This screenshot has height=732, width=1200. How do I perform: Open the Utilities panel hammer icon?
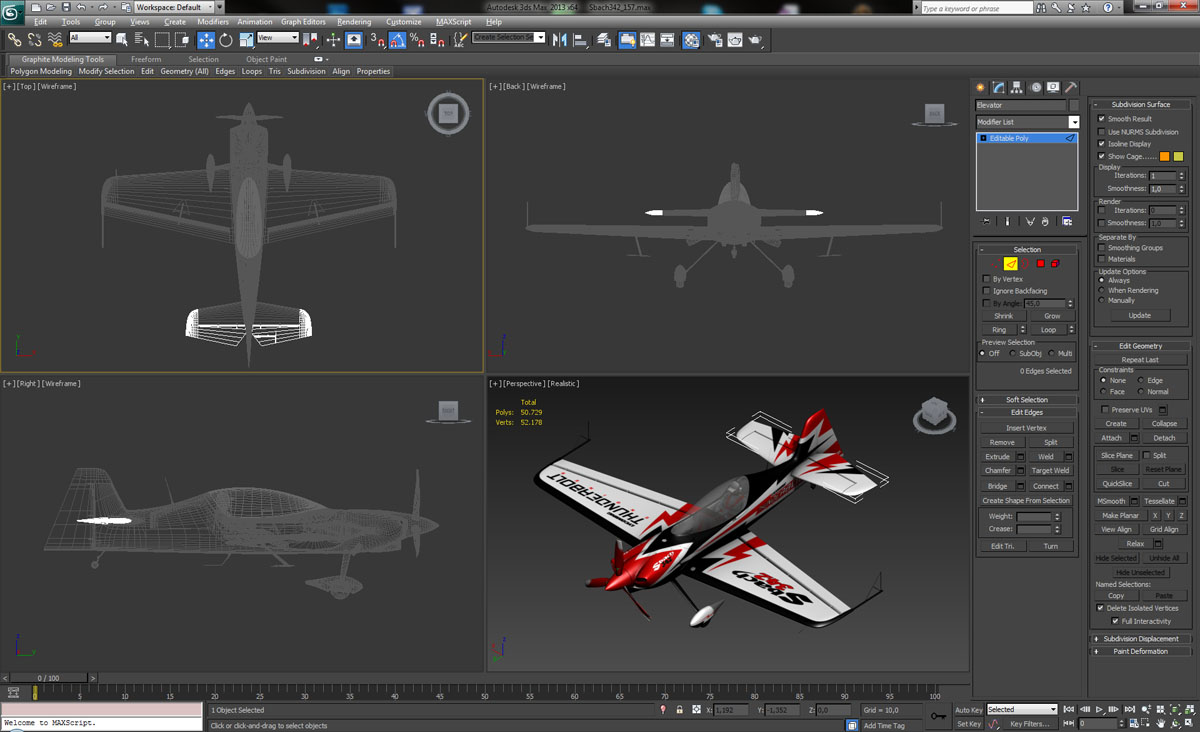click(x=1070, y=88)
